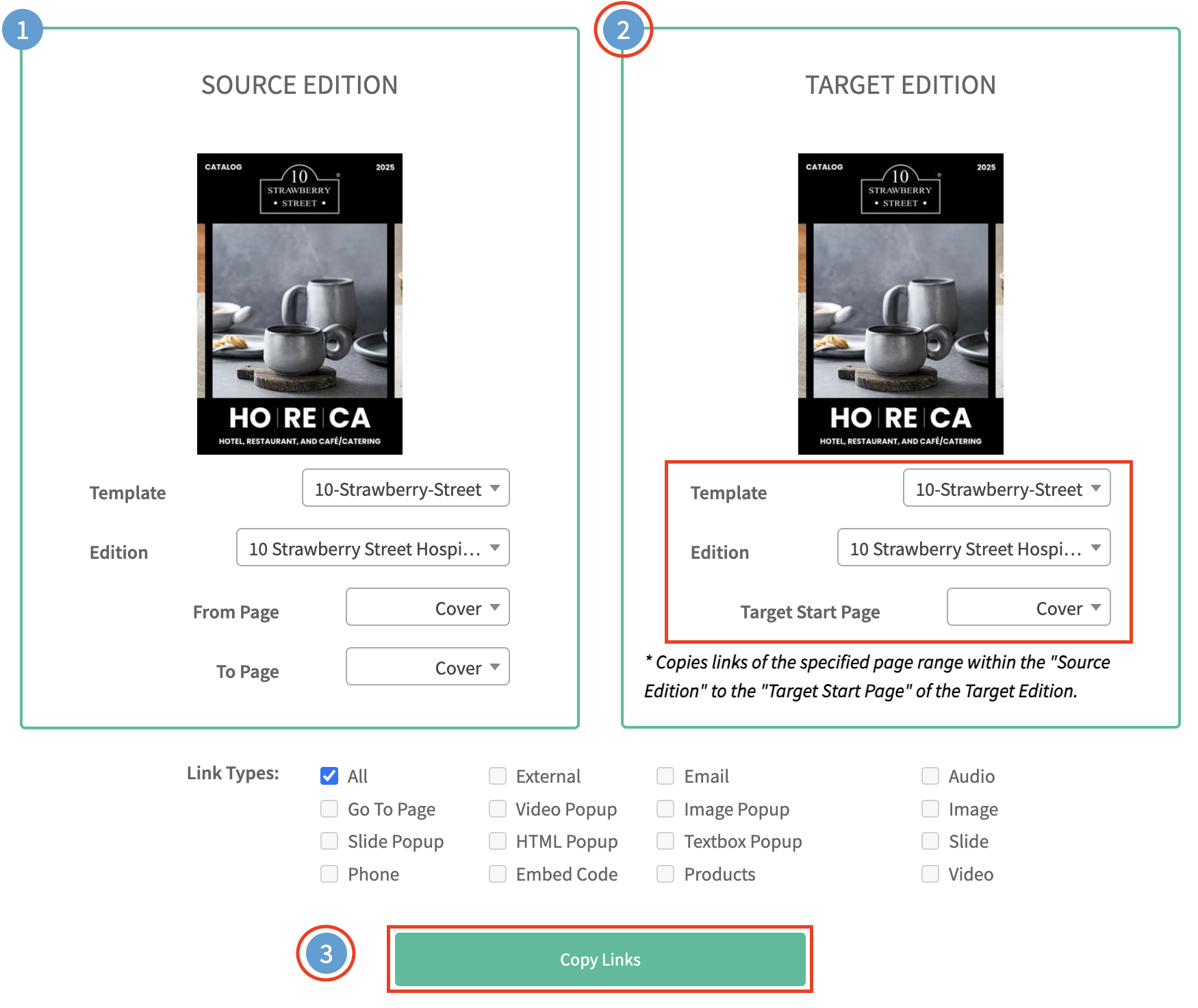This screenshot has height=1008, width=1198.
Task: Open the Target Edition Template dropdown
Action: (1006, 488)
